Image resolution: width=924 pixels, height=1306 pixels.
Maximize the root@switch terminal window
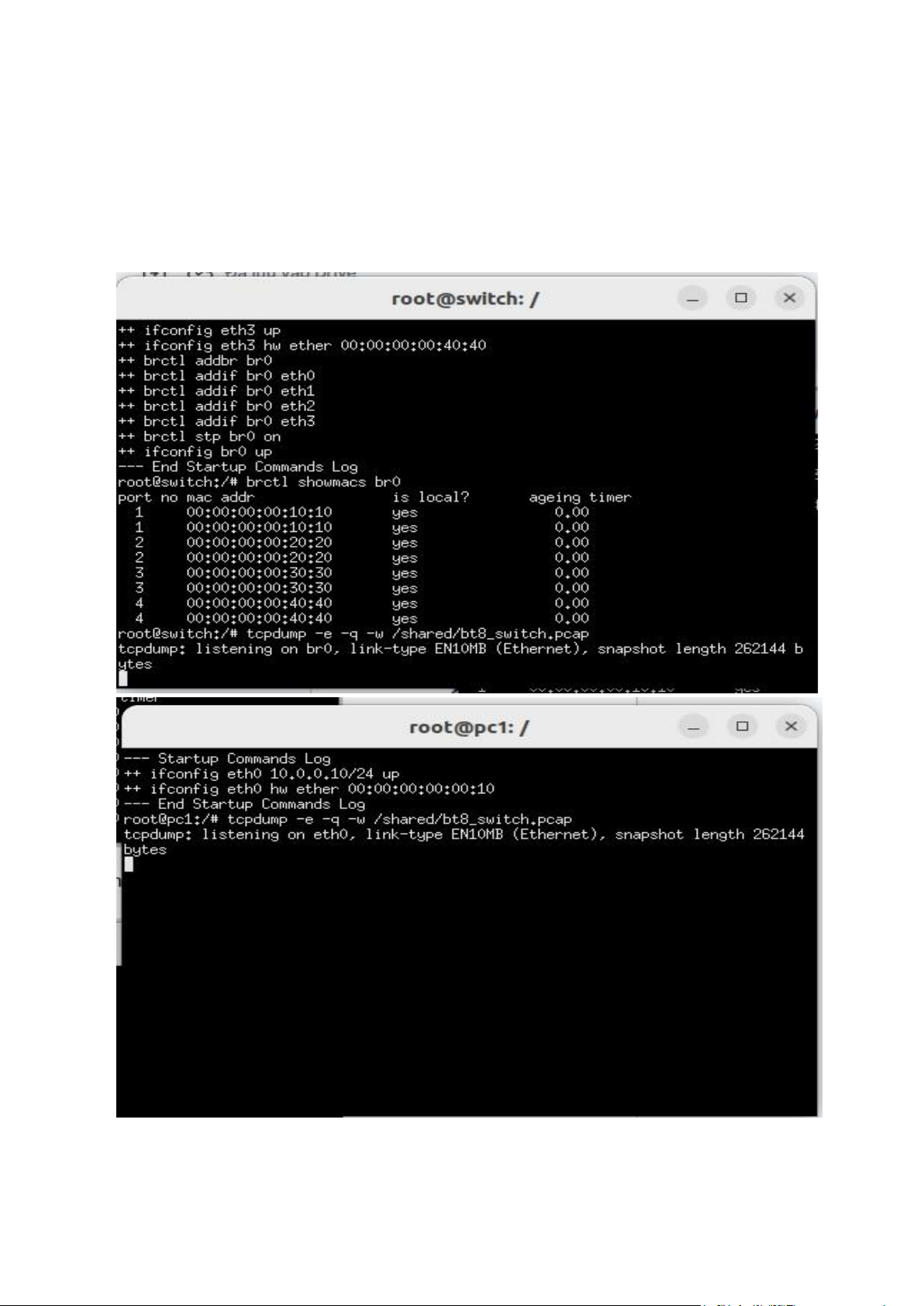(x=741, y=298)
